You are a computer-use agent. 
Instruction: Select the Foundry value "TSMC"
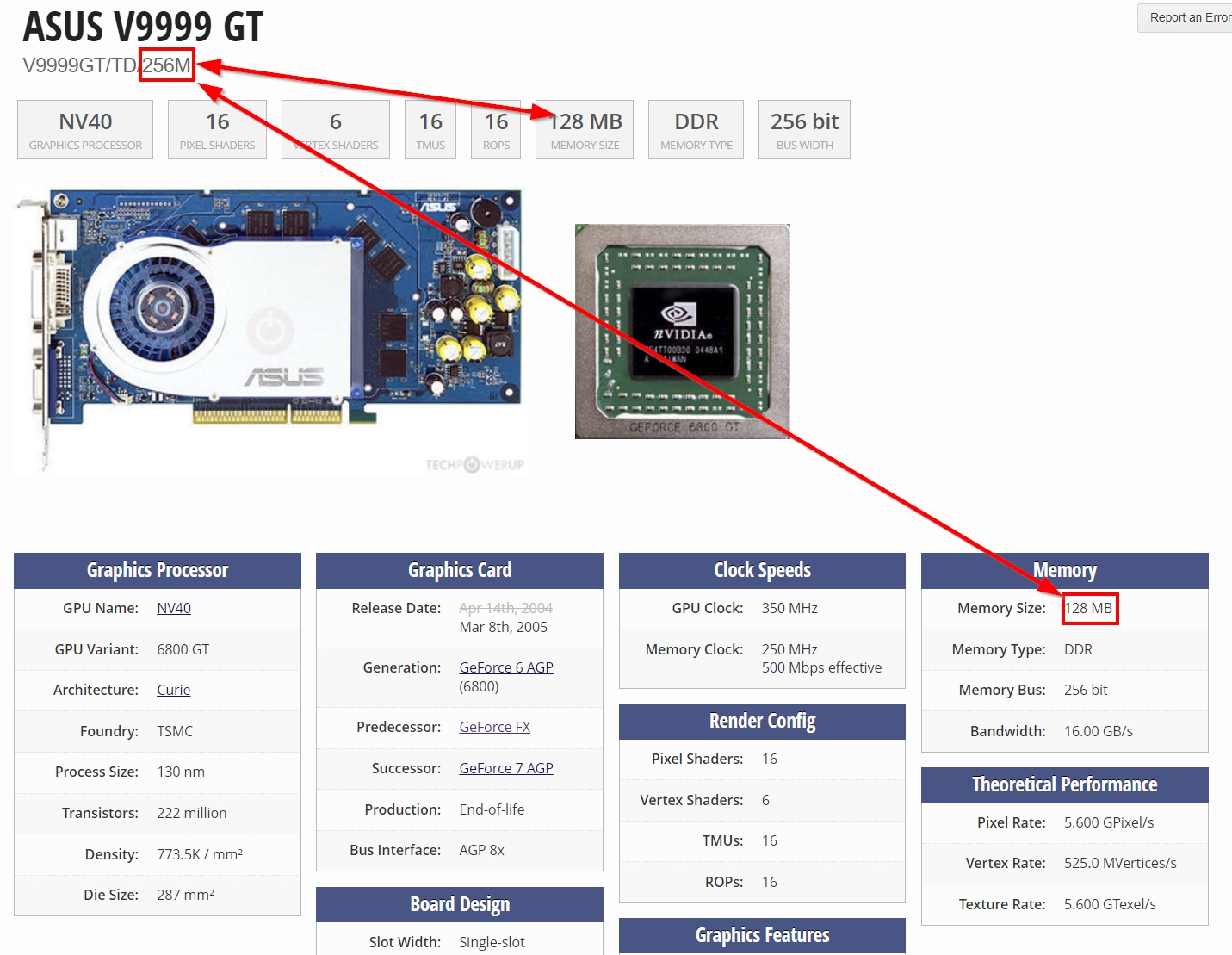click(x=175, y=731)
